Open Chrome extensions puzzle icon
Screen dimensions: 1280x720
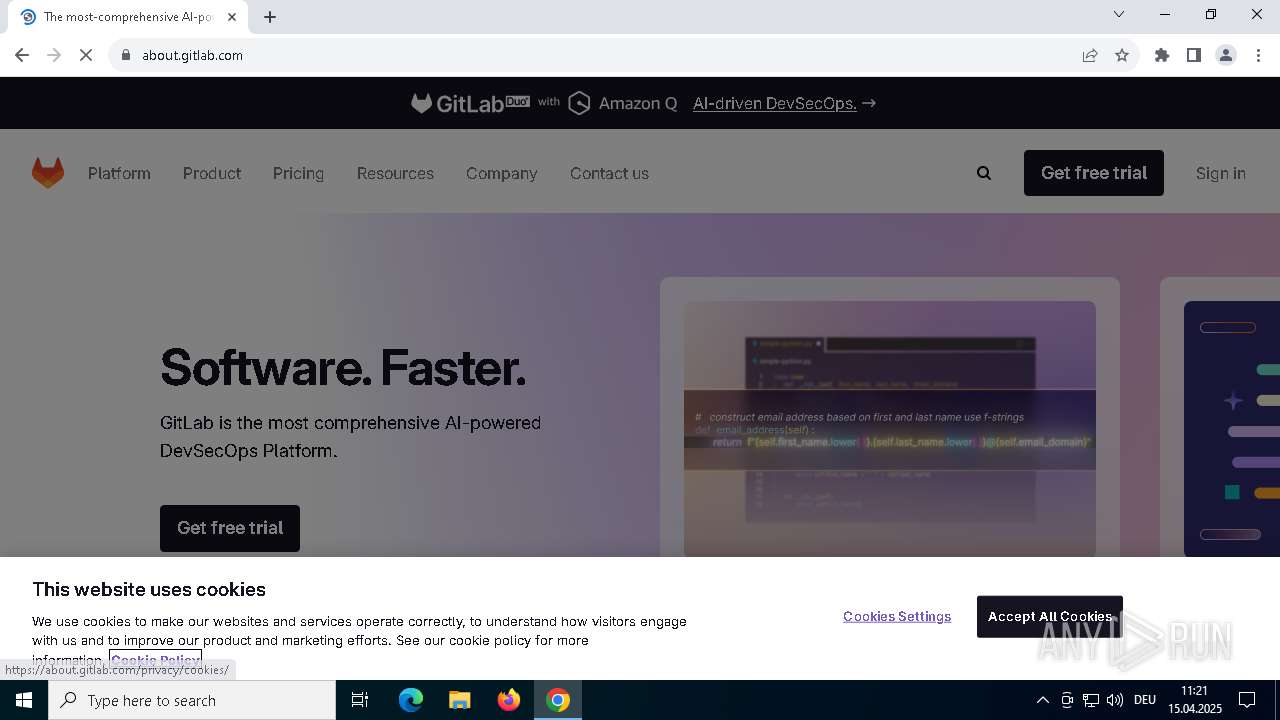1162,55
